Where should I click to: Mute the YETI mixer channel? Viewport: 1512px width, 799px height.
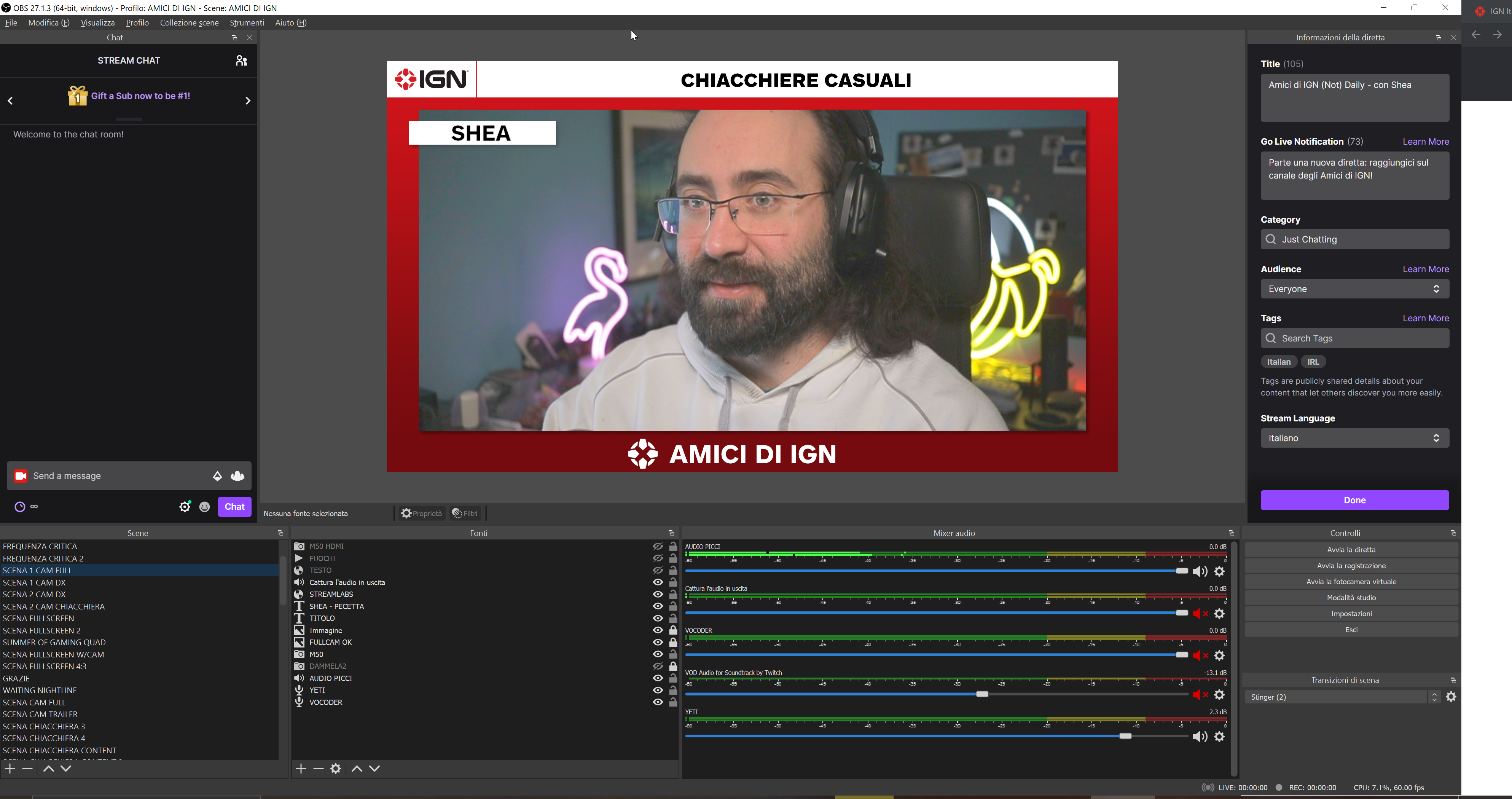pyautogui.click(x=1200, y=736)
